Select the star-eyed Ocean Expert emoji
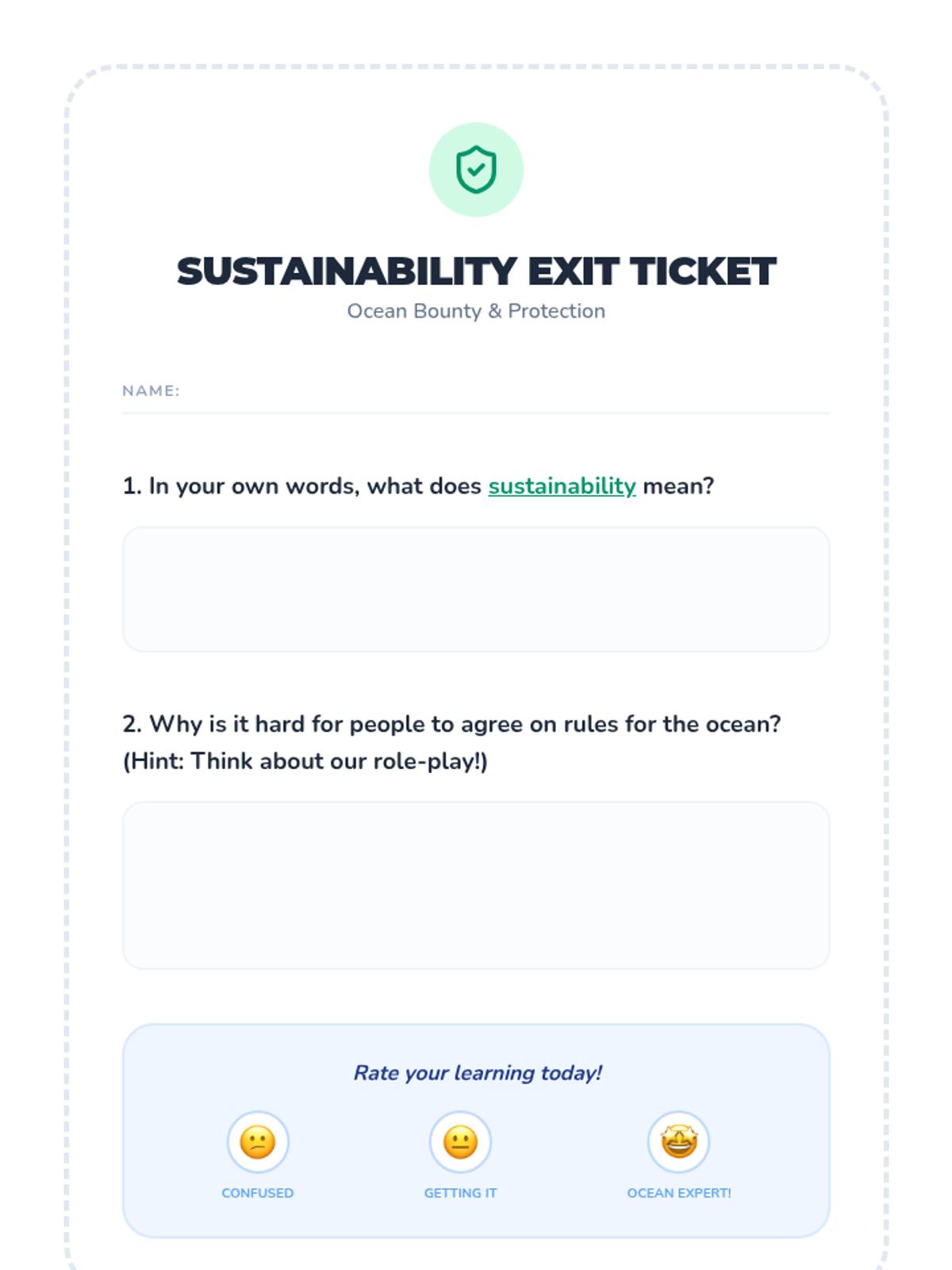Screen dimensions: 952x1270 [x=679, y=1142]
